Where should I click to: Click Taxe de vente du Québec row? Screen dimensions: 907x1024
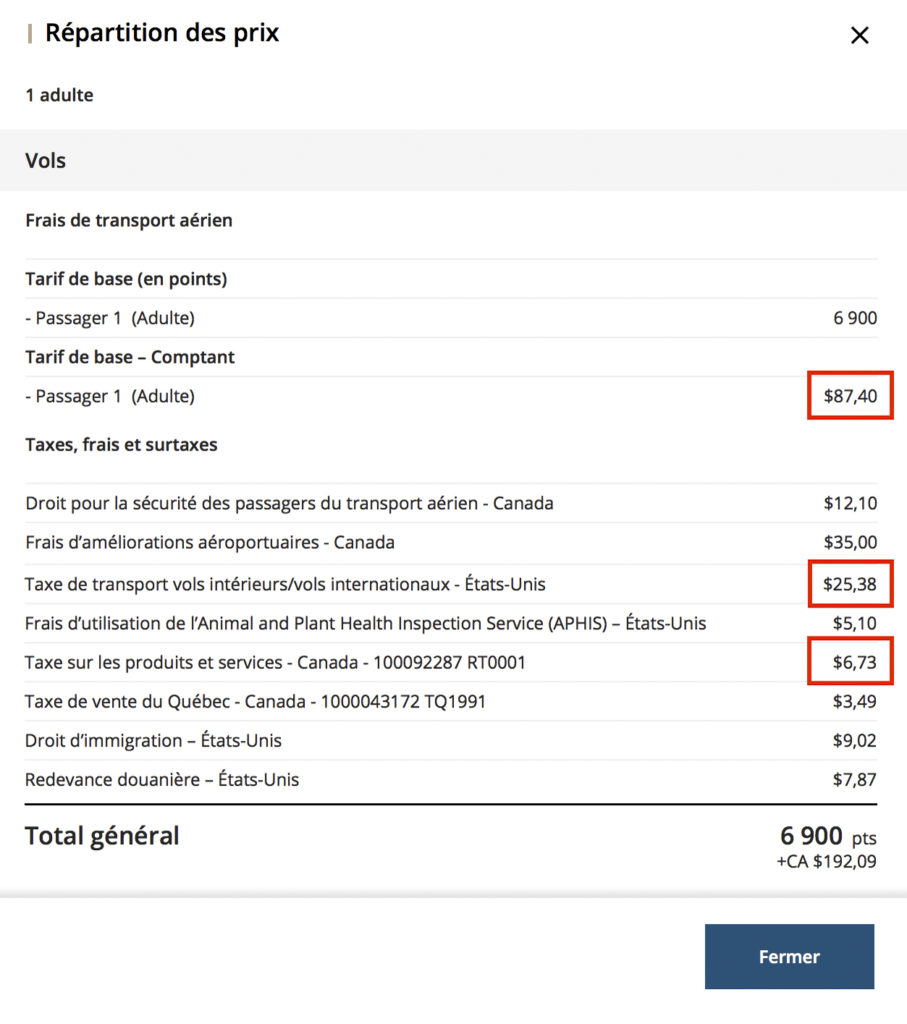255,701
